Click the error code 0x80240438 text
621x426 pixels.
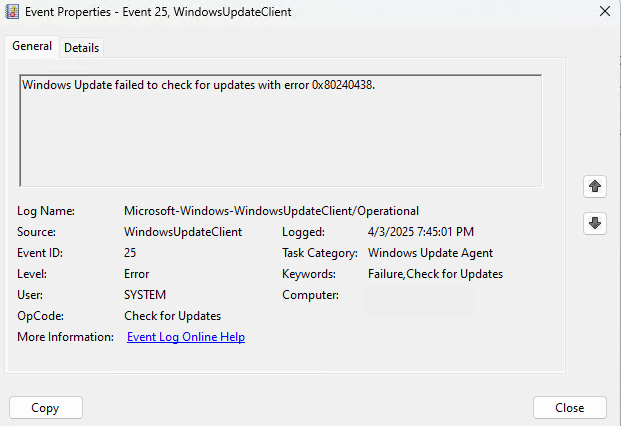343,85
